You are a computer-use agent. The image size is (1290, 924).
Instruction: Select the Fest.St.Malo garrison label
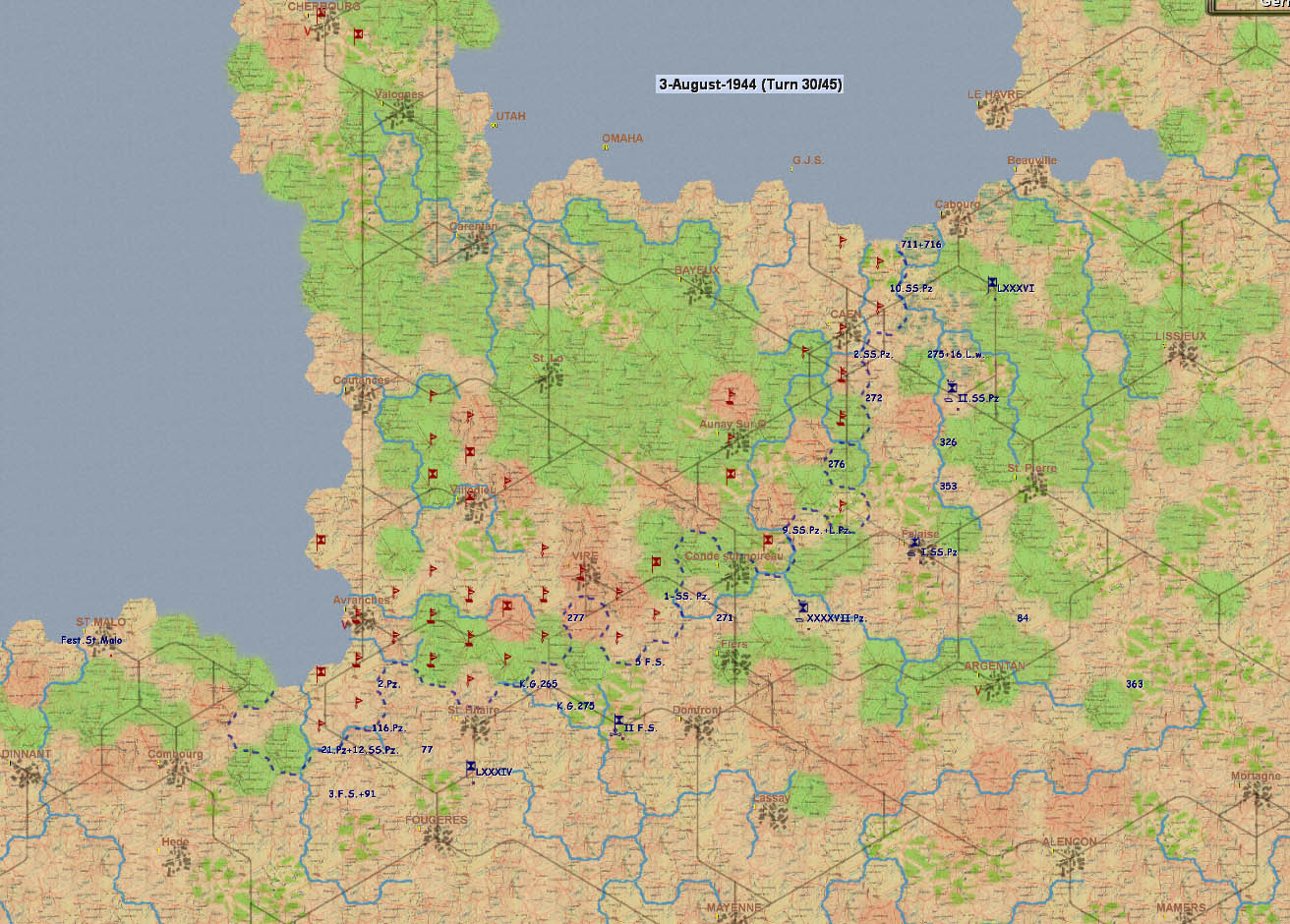[92, 641]
